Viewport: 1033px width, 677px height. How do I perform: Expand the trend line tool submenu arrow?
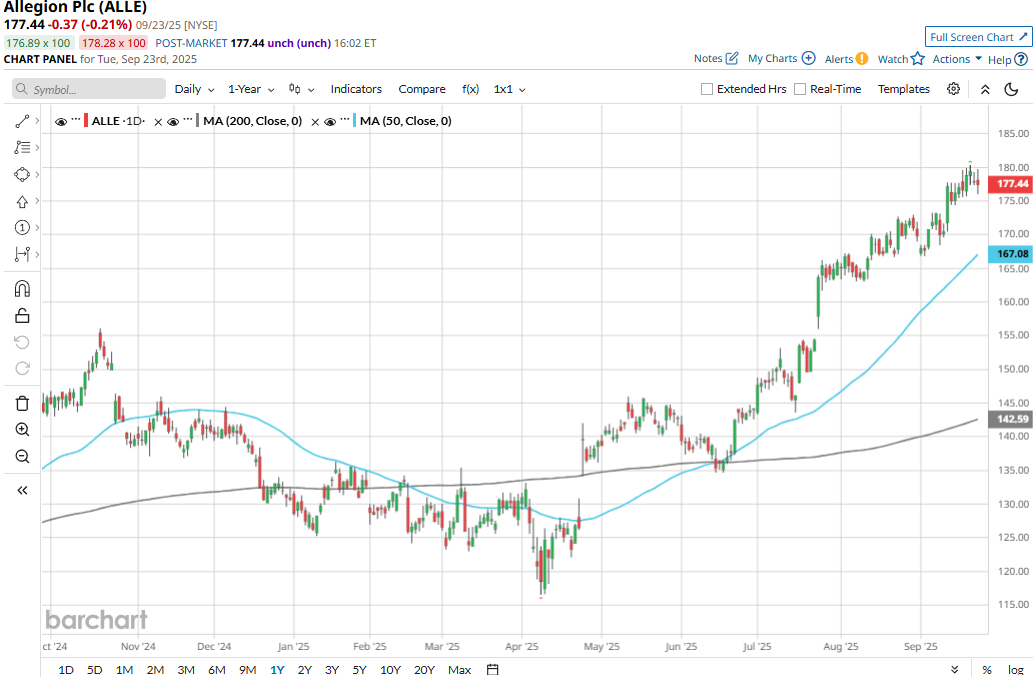coord(38,121)
